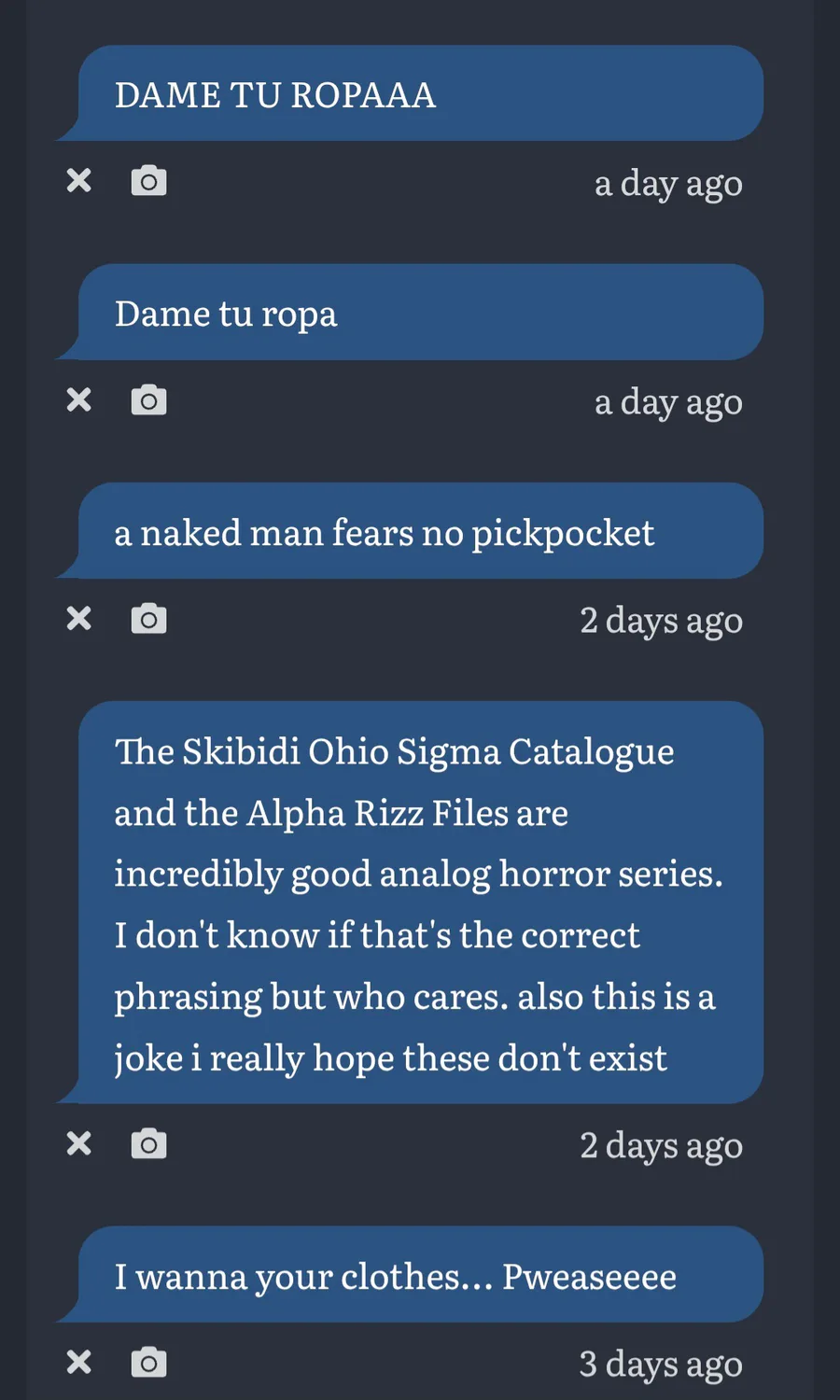The image size is (840, 1400).
Task: Tap the "I wanna your clothes... Pweaseeee" bubble
Action: (x=420, y=1276)
